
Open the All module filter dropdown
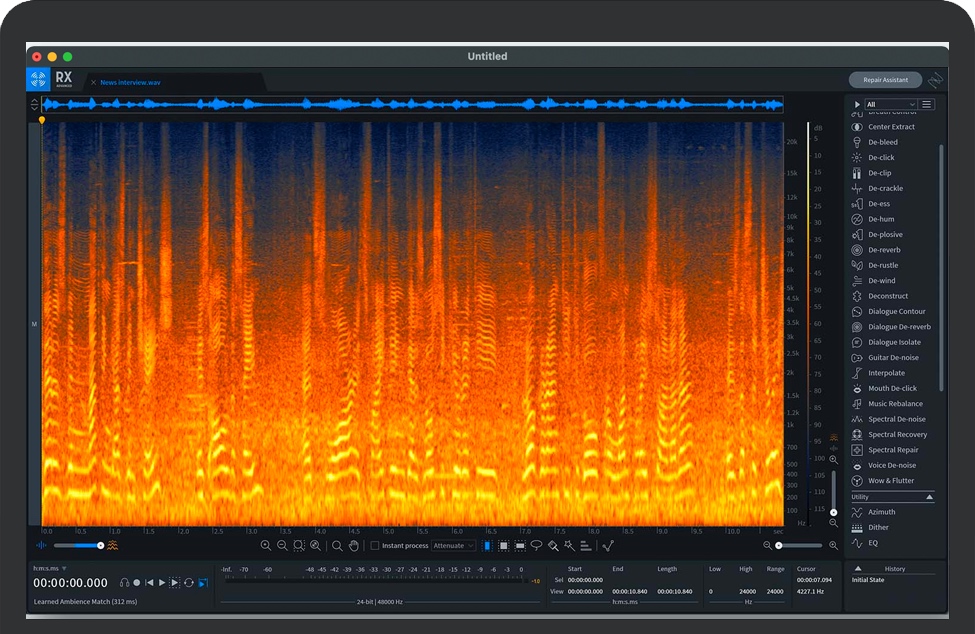point(890,104)
